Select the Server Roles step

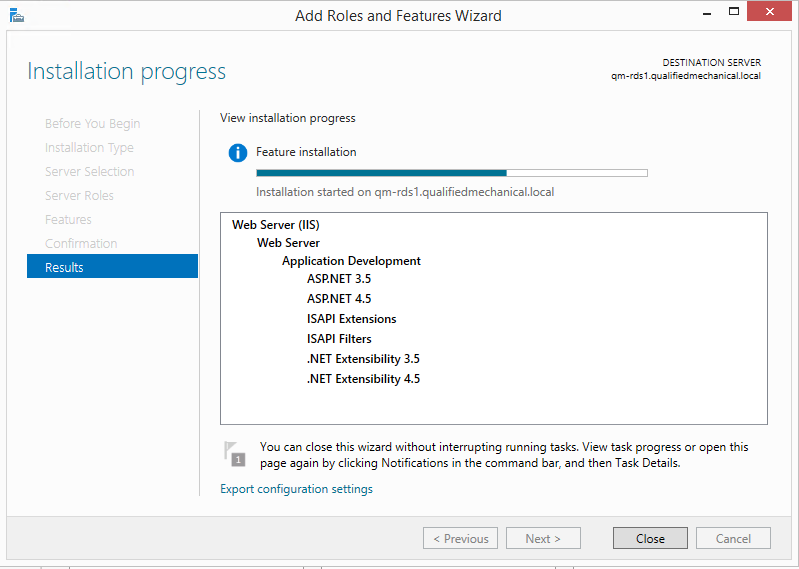click(x=79, y=196)
